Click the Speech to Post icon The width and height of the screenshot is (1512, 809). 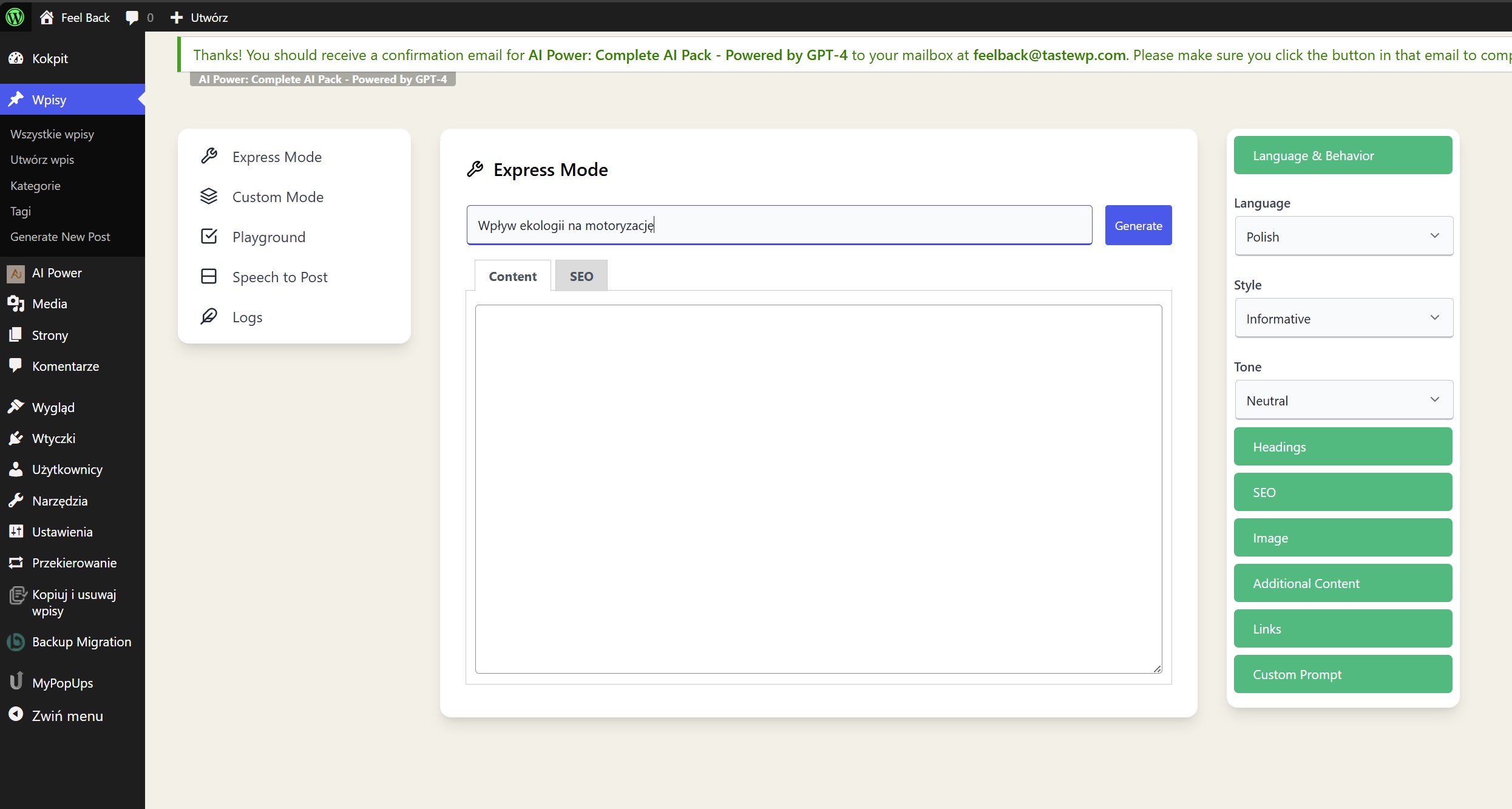coord(209,277)
